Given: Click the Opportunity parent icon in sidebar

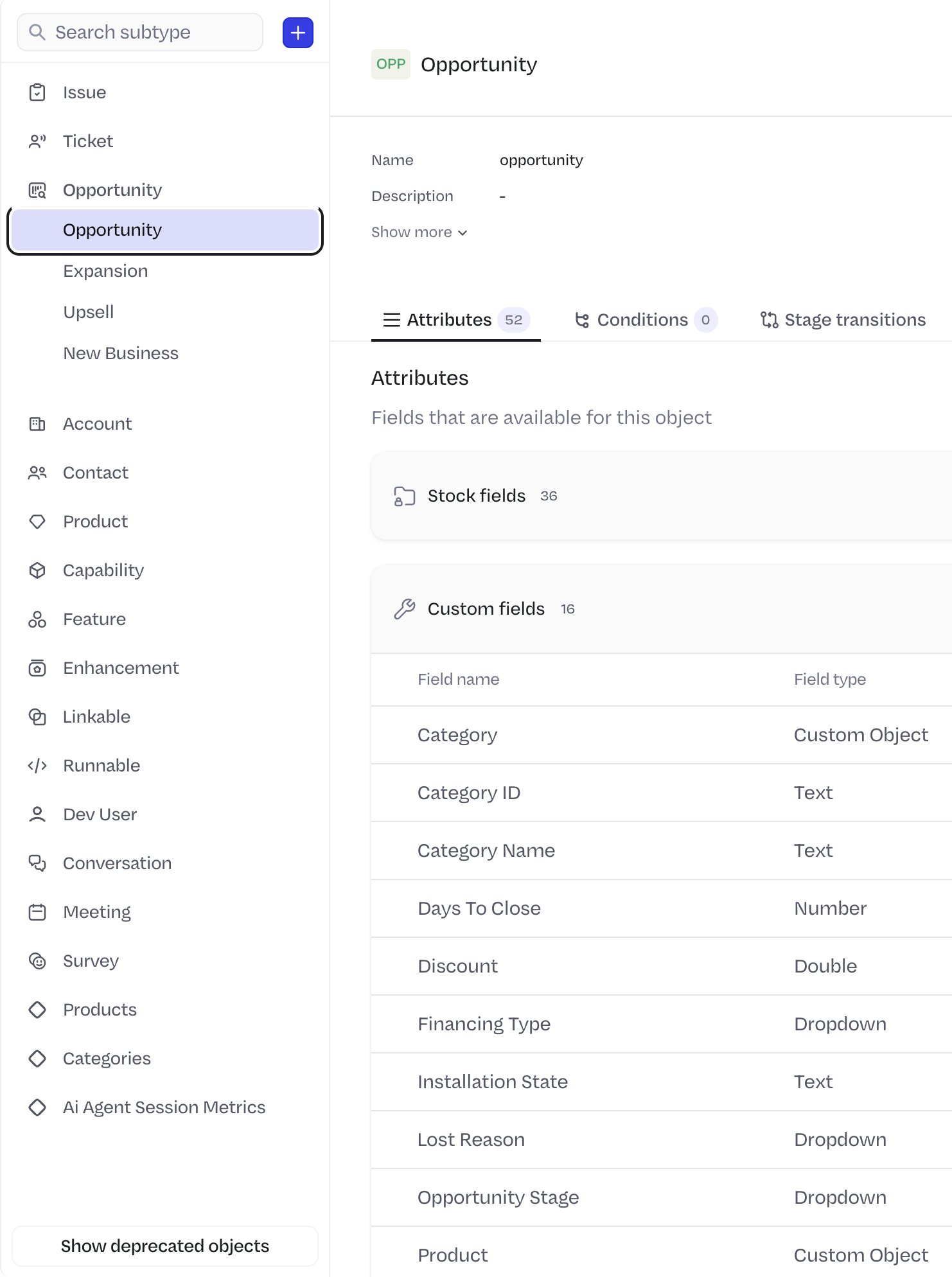Looking at the screenshot, I should [37, 190].
